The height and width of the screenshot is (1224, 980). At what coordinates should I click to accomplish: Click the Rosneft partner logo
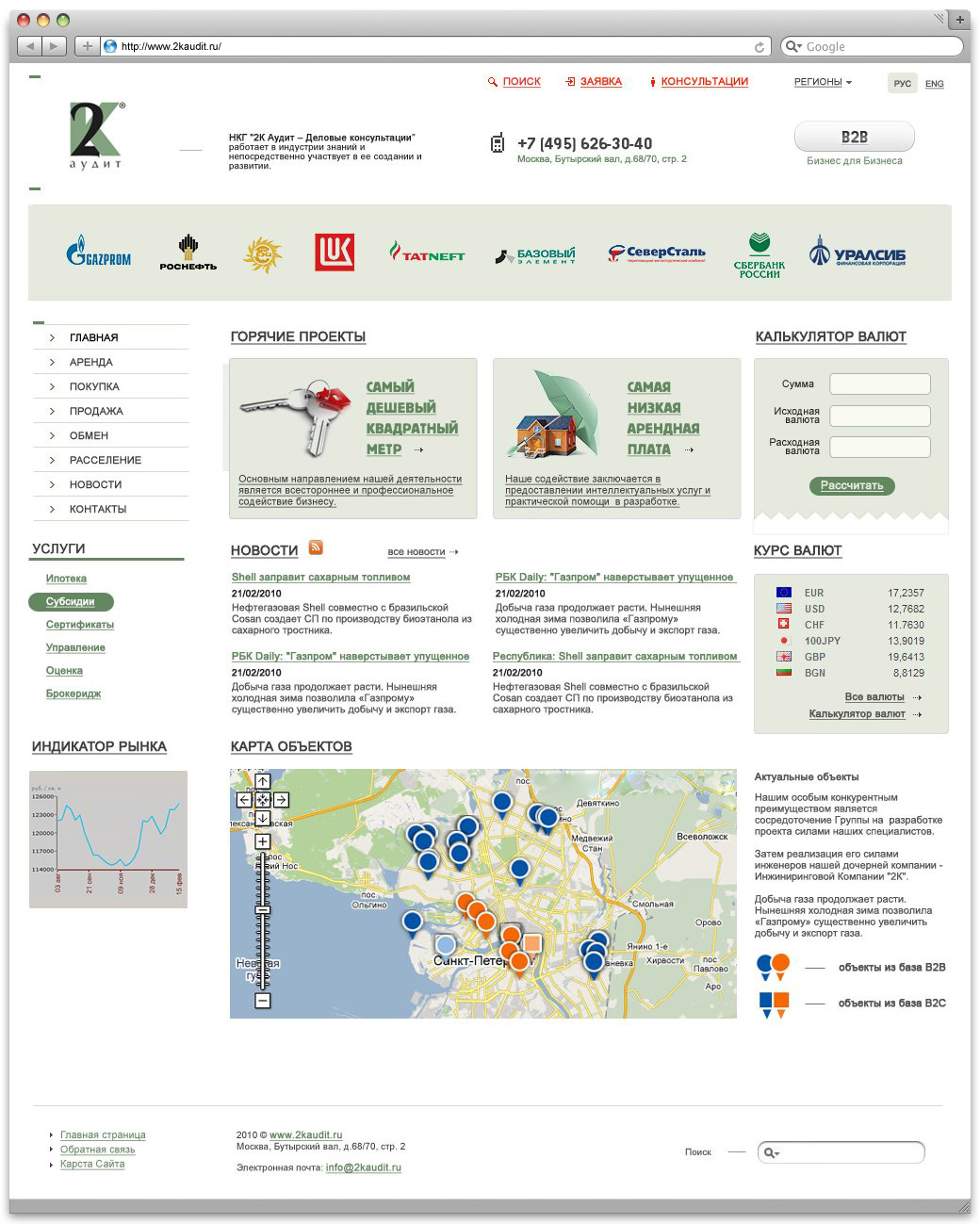tap(188, 253)
